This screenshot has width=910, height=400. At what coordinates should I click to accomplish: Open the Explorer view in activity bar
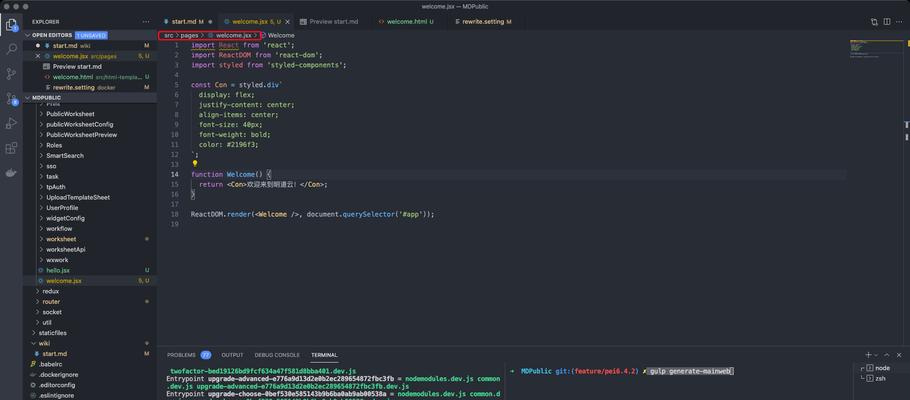11,24
